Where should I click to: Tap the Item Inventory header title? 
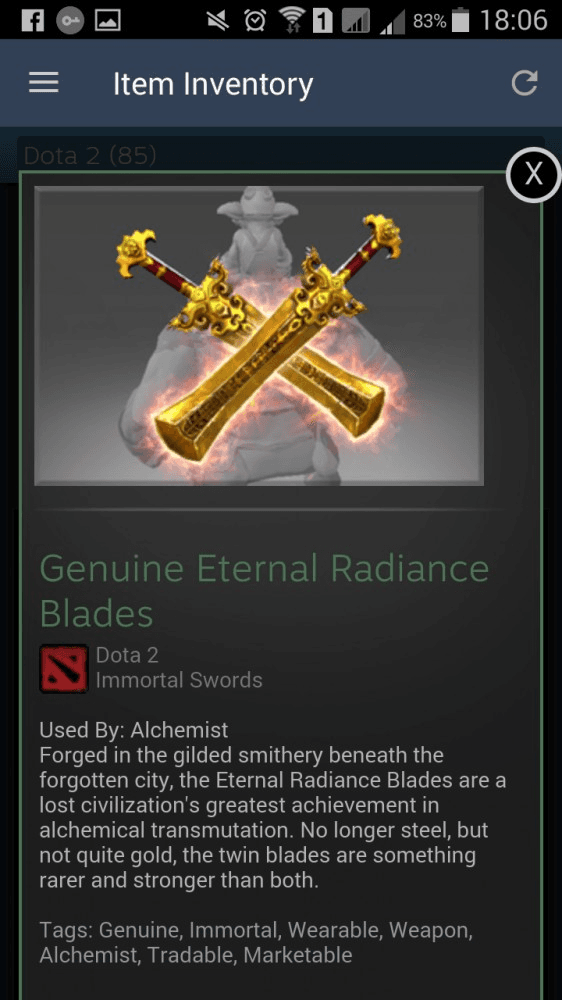(x=213, y=84)
